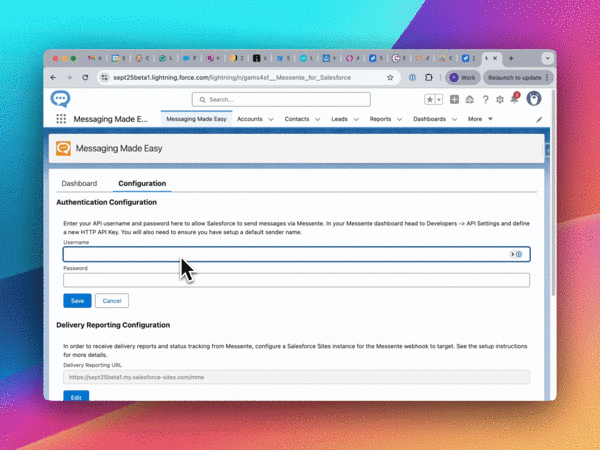
Task: Expand the Accounts tab dropdown chevron
Action: click(x=272, y=119)
